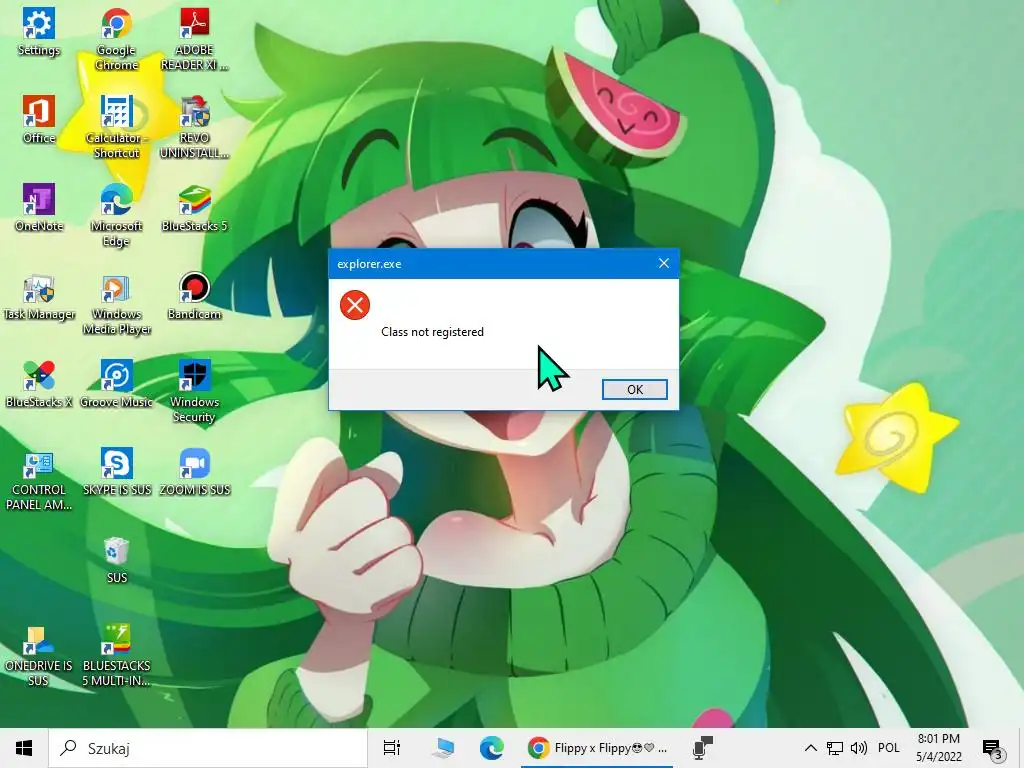Select the BlueStacks X desktop icon
1024x768 pixels.
tap(39, 384)
